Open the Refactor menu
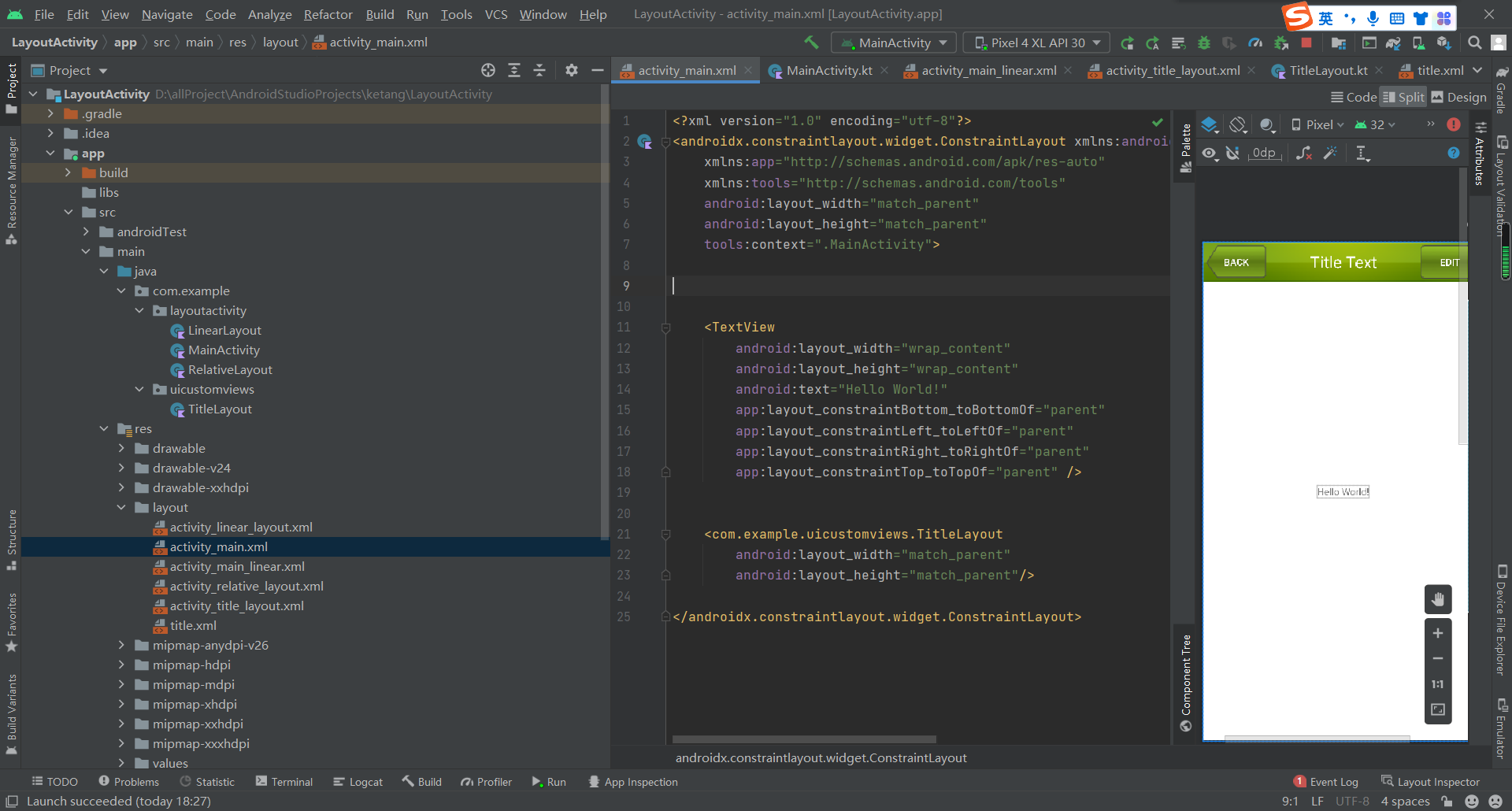This screenshot has height=811, width=1512. [328, 14]
